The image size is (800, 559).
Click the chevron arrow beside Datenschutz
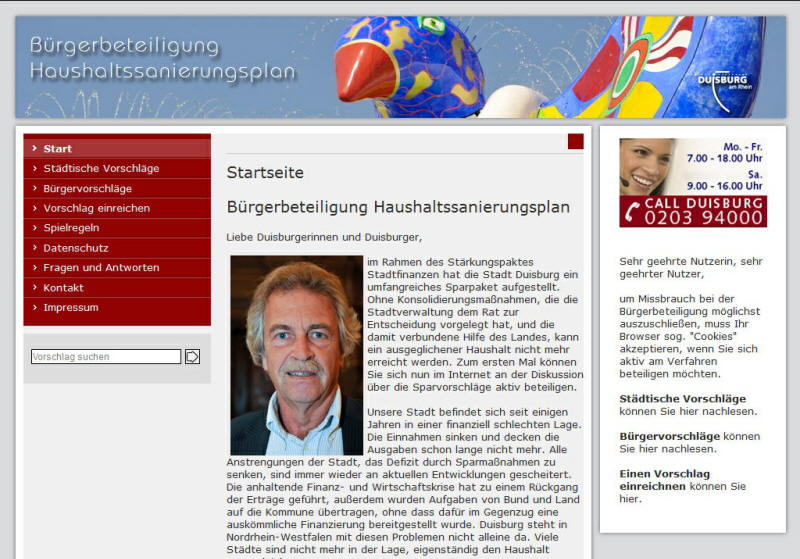coord(35,247)
